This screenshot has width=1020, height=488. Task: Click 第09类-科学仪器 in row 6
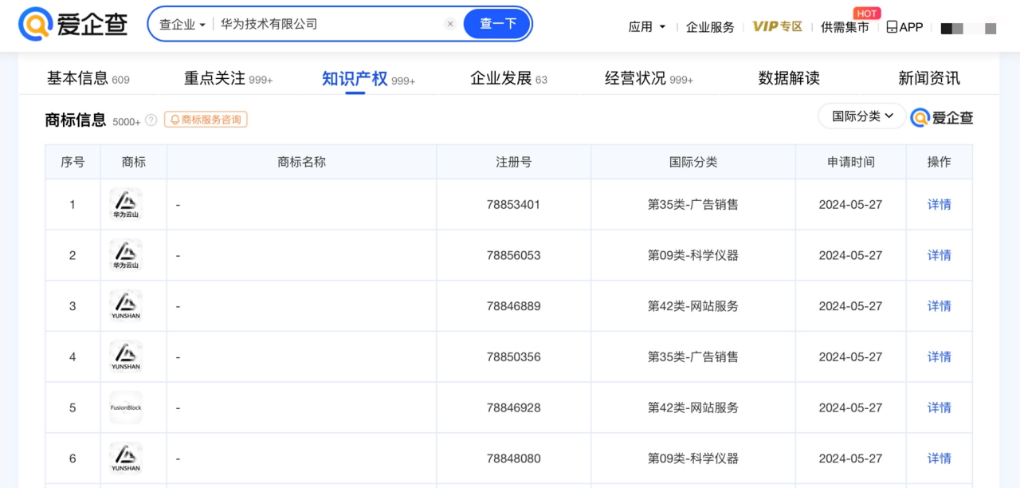point(693,458)
